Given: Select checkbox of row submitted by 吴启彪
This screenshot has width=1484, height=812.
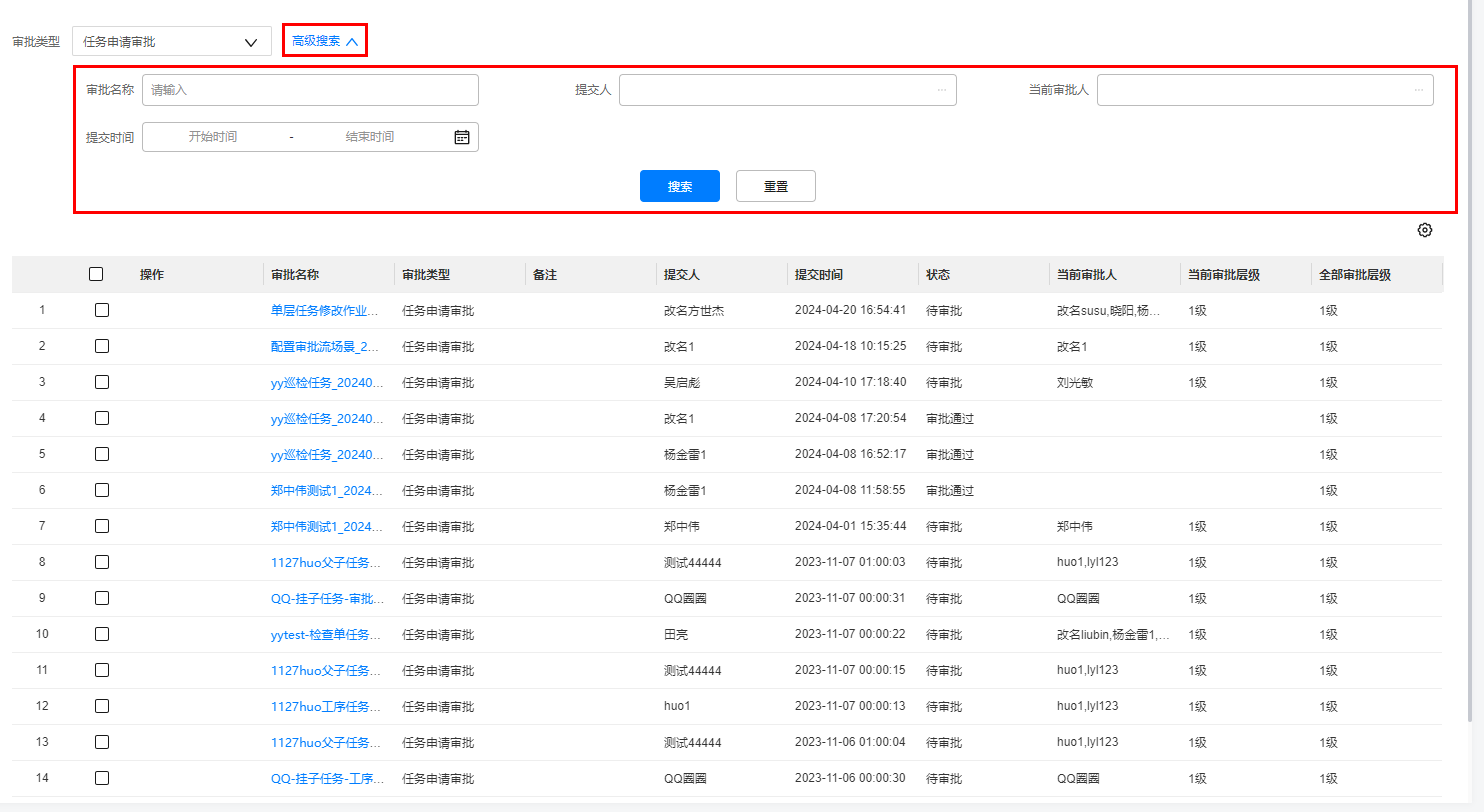Looking at the screenshot, I should click(x=102, y=382).
